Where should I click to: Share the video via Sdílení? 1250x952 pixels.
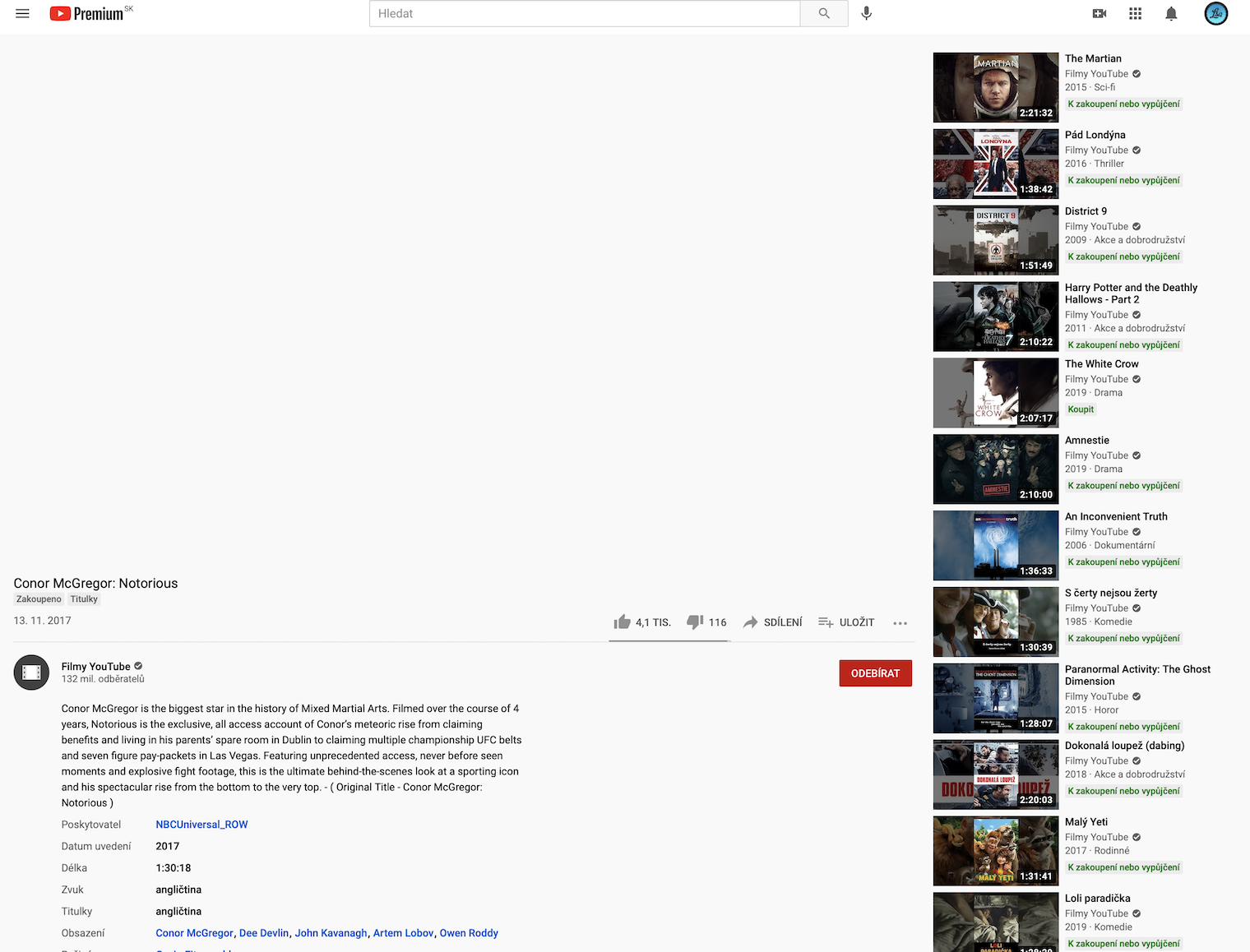772,622
